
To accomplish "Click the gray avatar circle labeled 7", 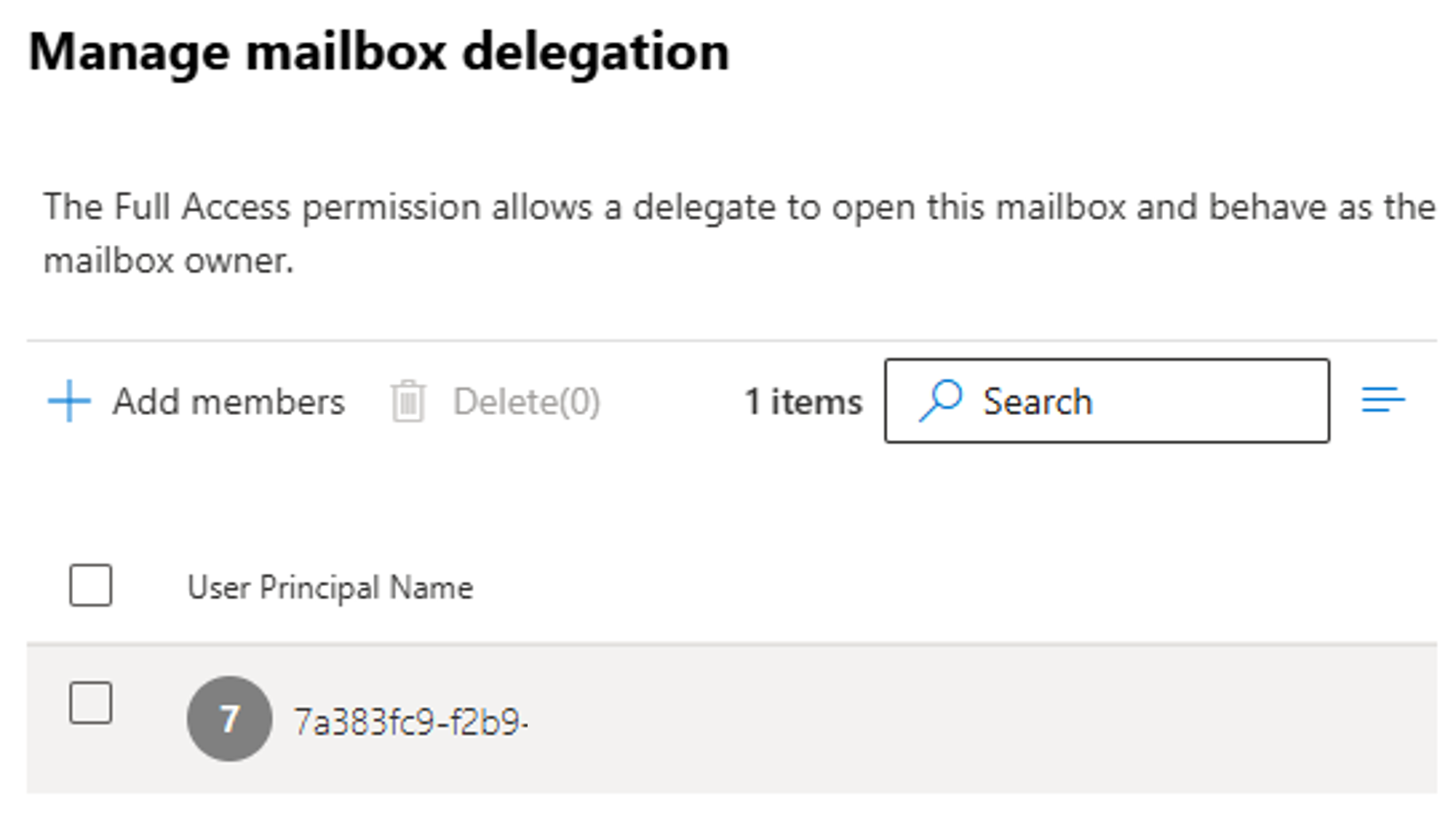I will [230, 719].
